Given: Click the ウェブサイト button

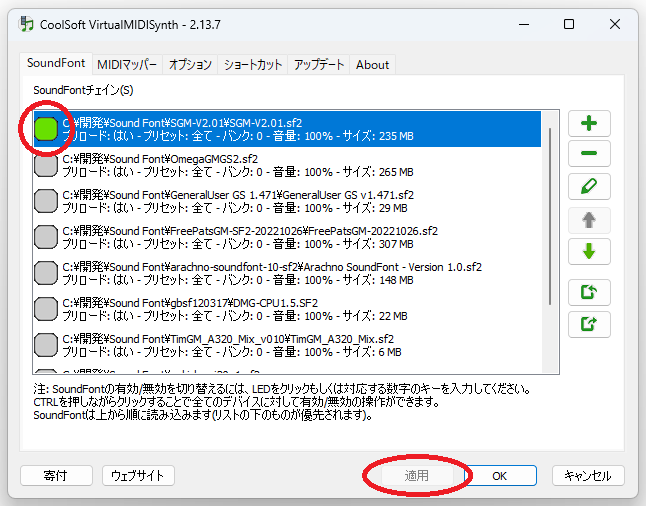Looking at the screenshot, I should 138,476.
